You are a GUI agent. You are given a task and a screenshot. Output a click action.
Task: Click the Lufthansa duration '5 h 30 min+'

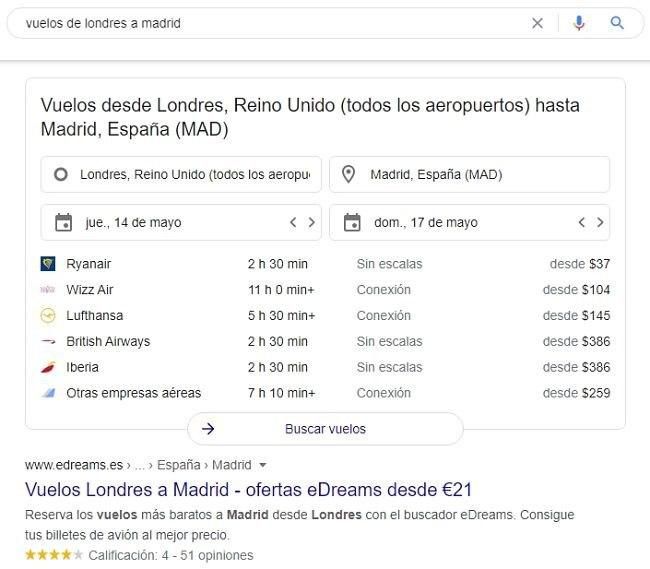pyautogui.click(x=281, y=316)
